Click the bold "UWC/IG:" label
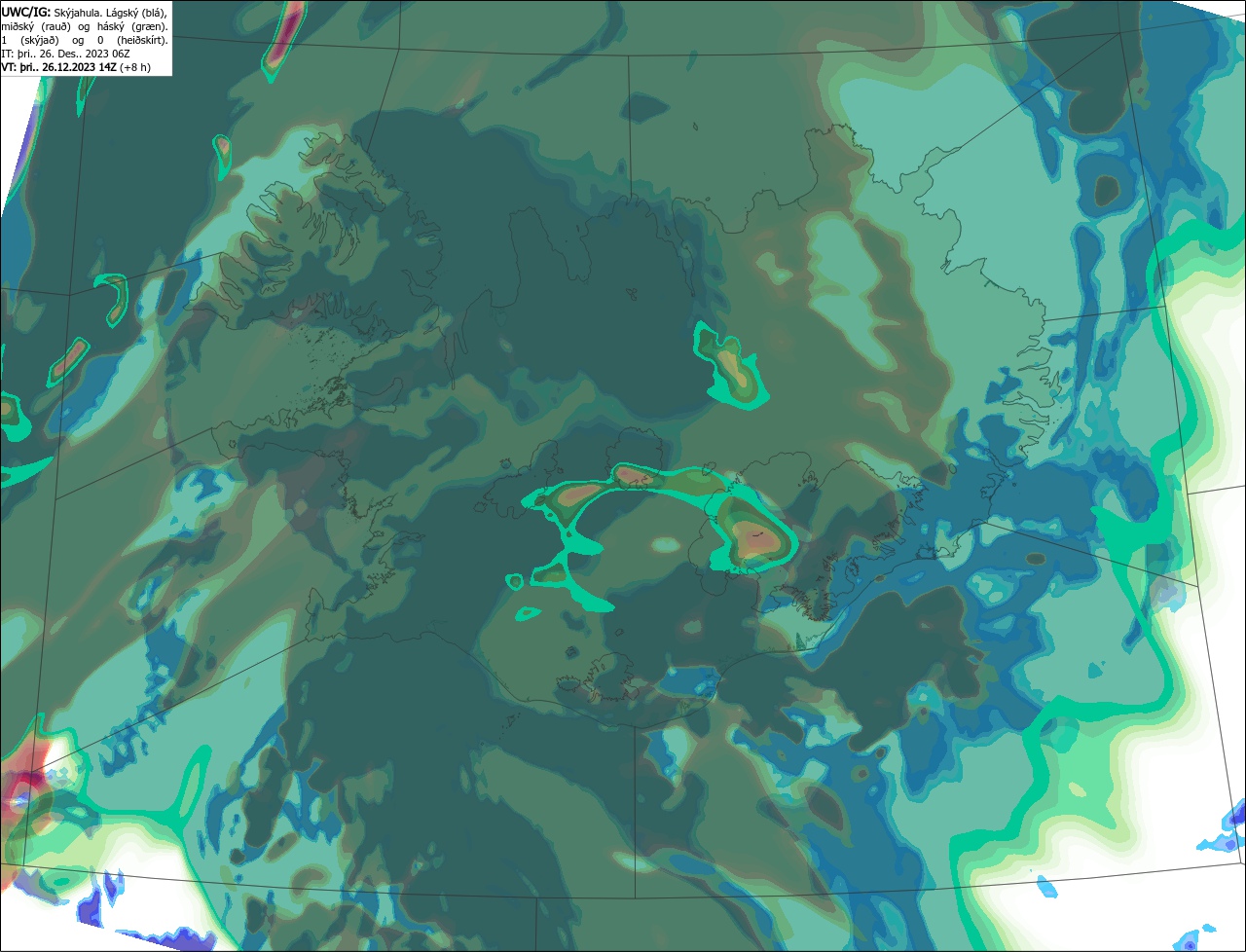 (x=26, y=13)
